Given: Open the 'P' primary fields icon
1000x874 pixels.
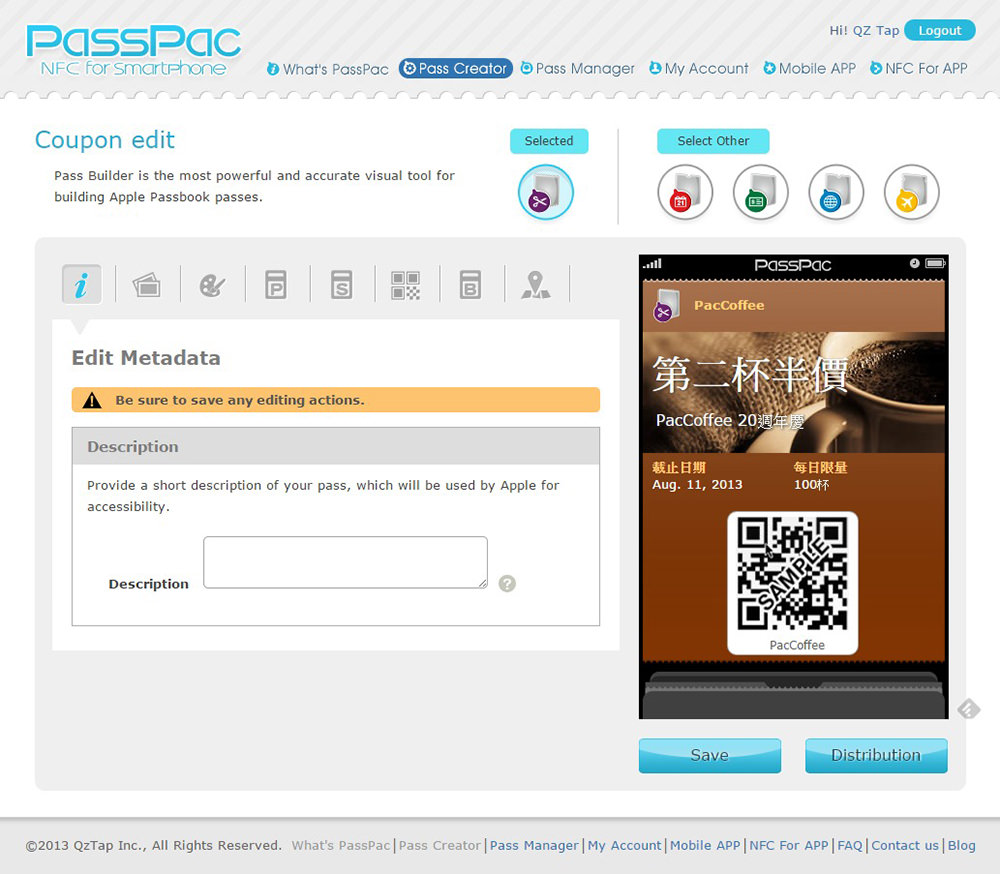Looking at the screenshot, I should point(276,285).
